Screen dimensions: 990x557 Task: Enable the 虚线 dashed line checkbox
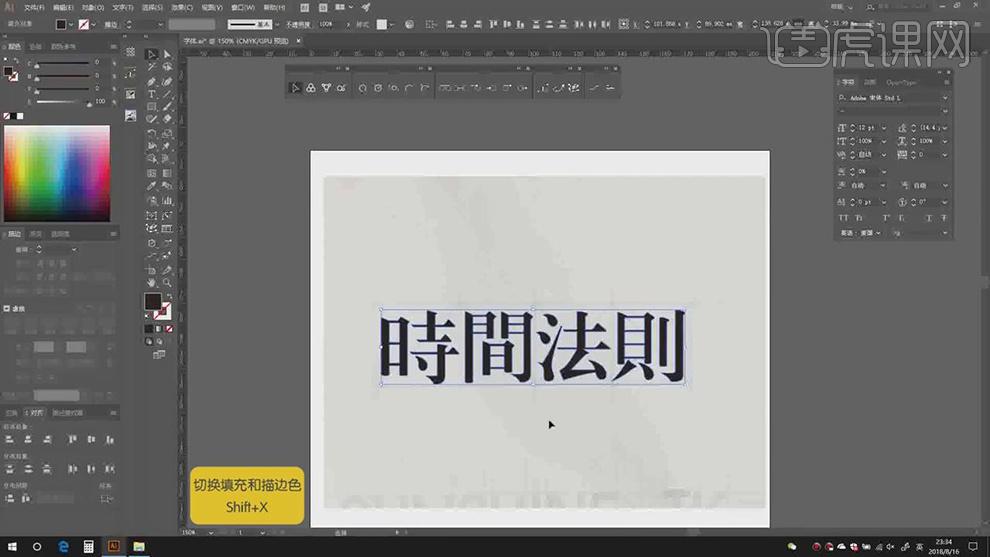[x=7, y=309]
